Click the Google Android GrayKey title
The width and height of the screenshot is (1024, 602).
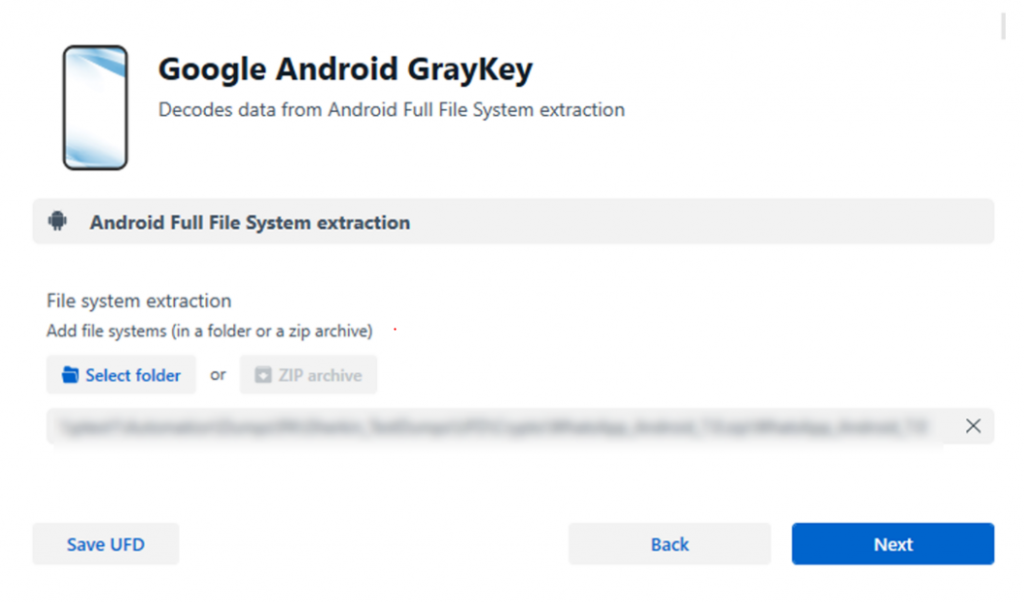pyautogui.click(x=345, y=69)
